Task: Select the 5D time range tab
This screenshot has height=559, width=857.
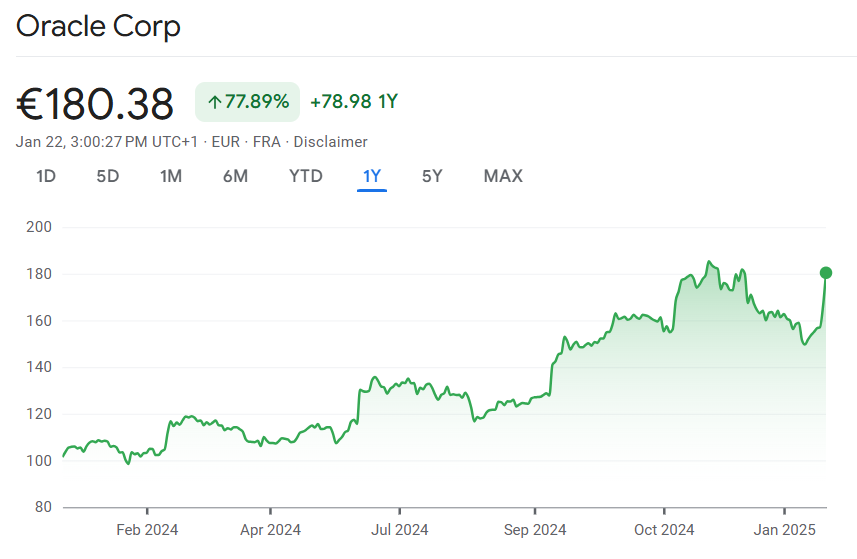Action: (108, 176)
